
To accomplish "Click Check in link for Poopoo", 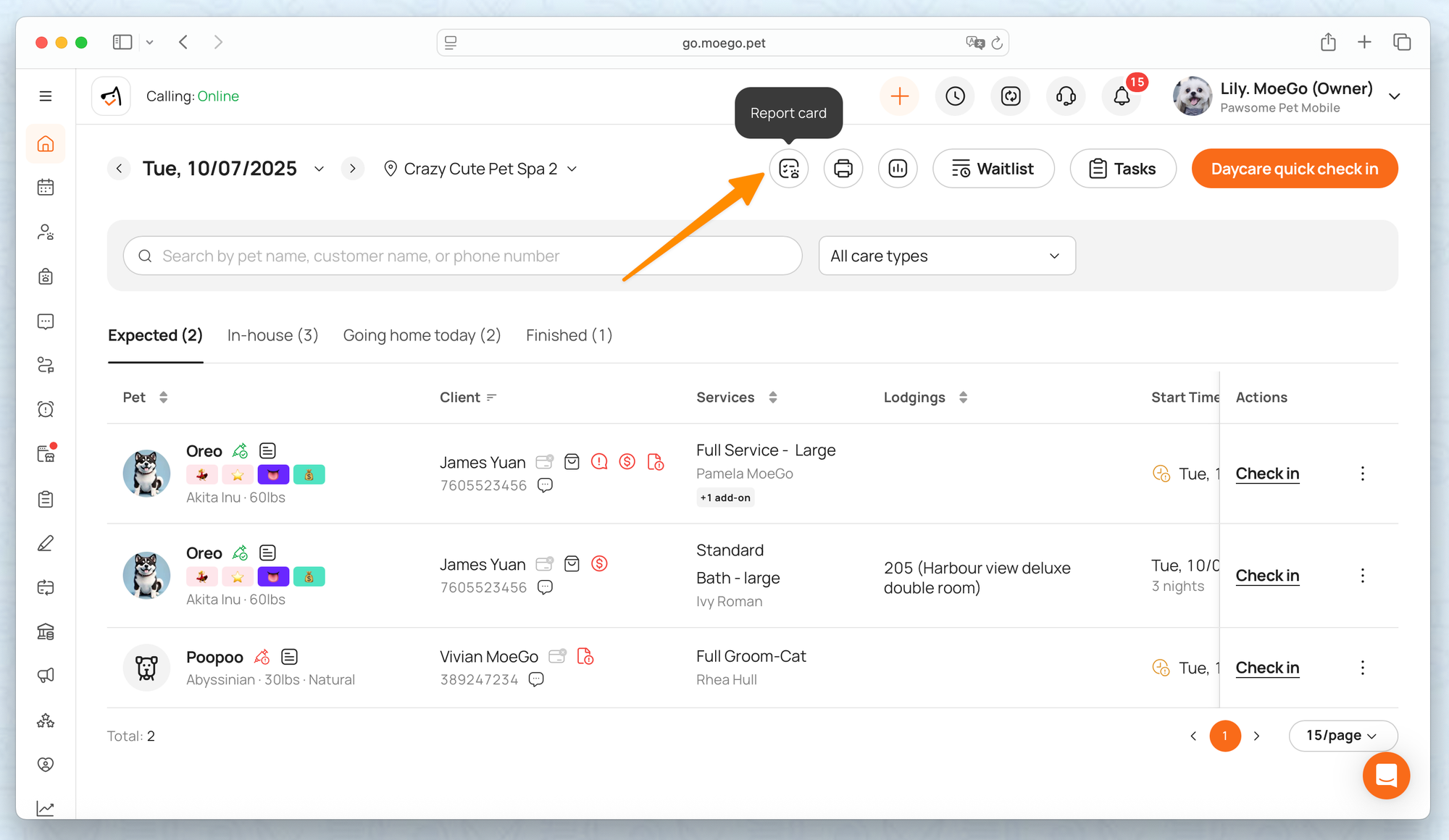I will (x=1266, y=668).
